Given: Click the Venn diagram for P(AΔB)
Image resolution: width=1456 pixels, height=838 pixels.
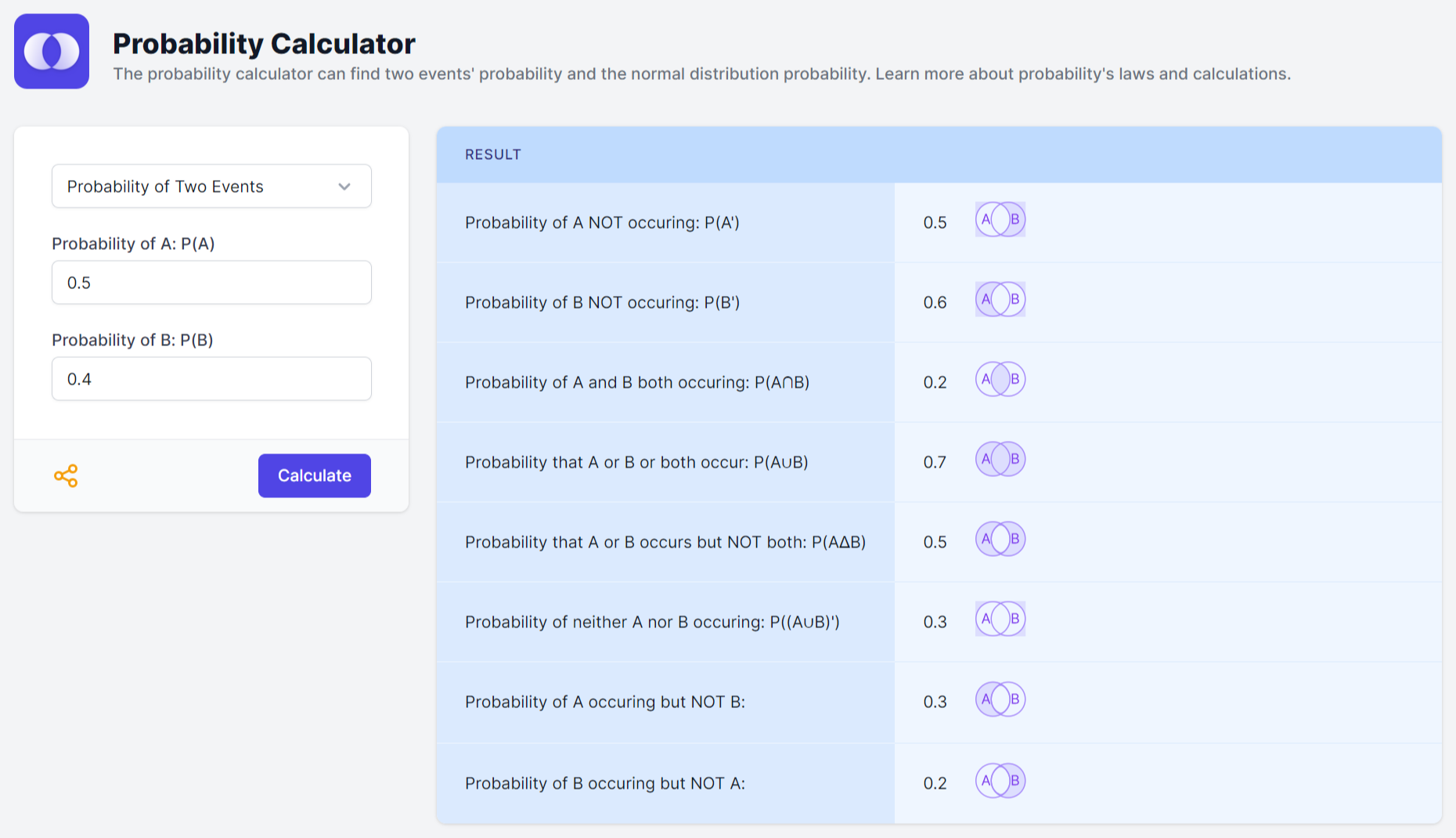Looking at the screenshot, I should point(1000,539).
